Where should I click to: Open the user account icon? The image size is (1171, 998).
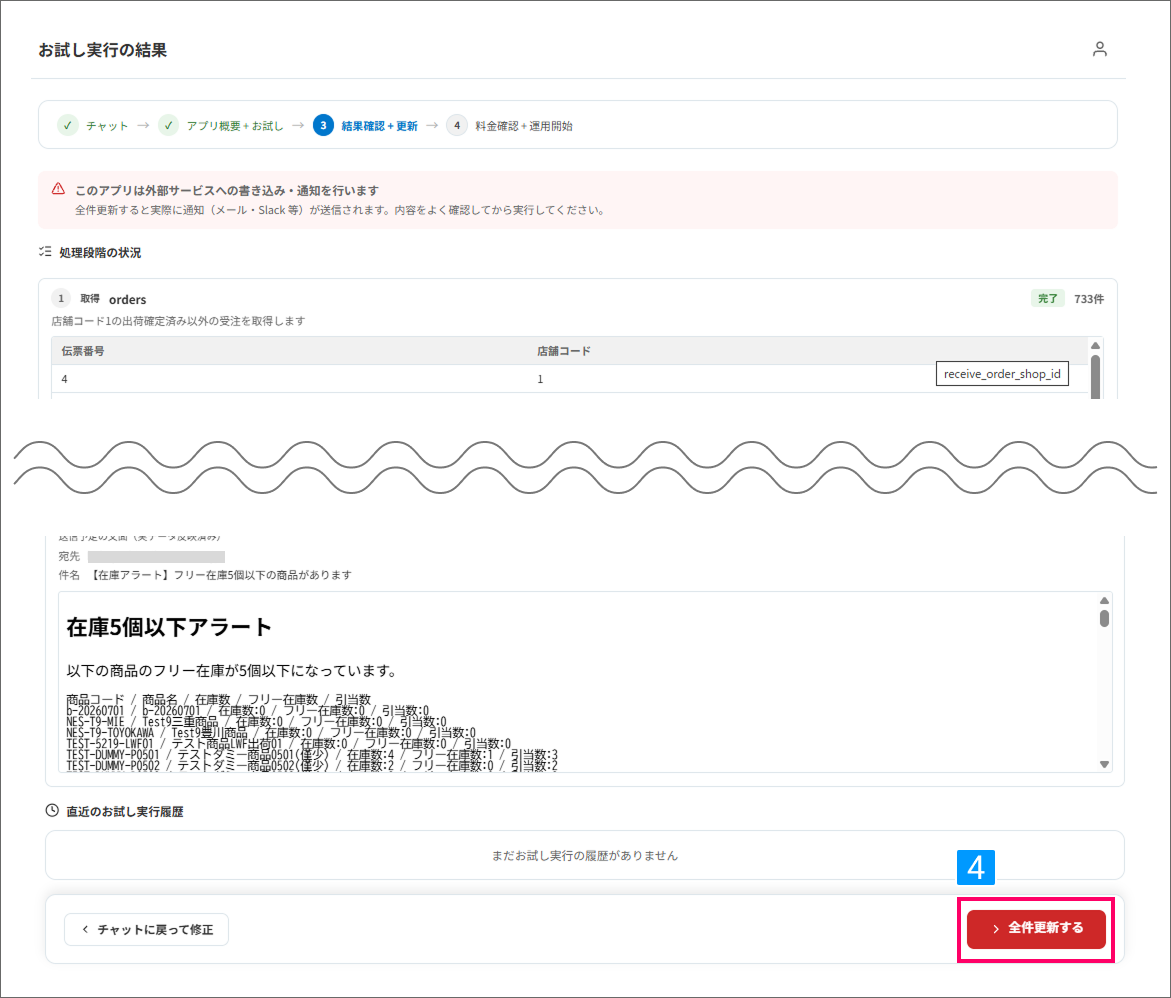click(x=1099, y=49)
